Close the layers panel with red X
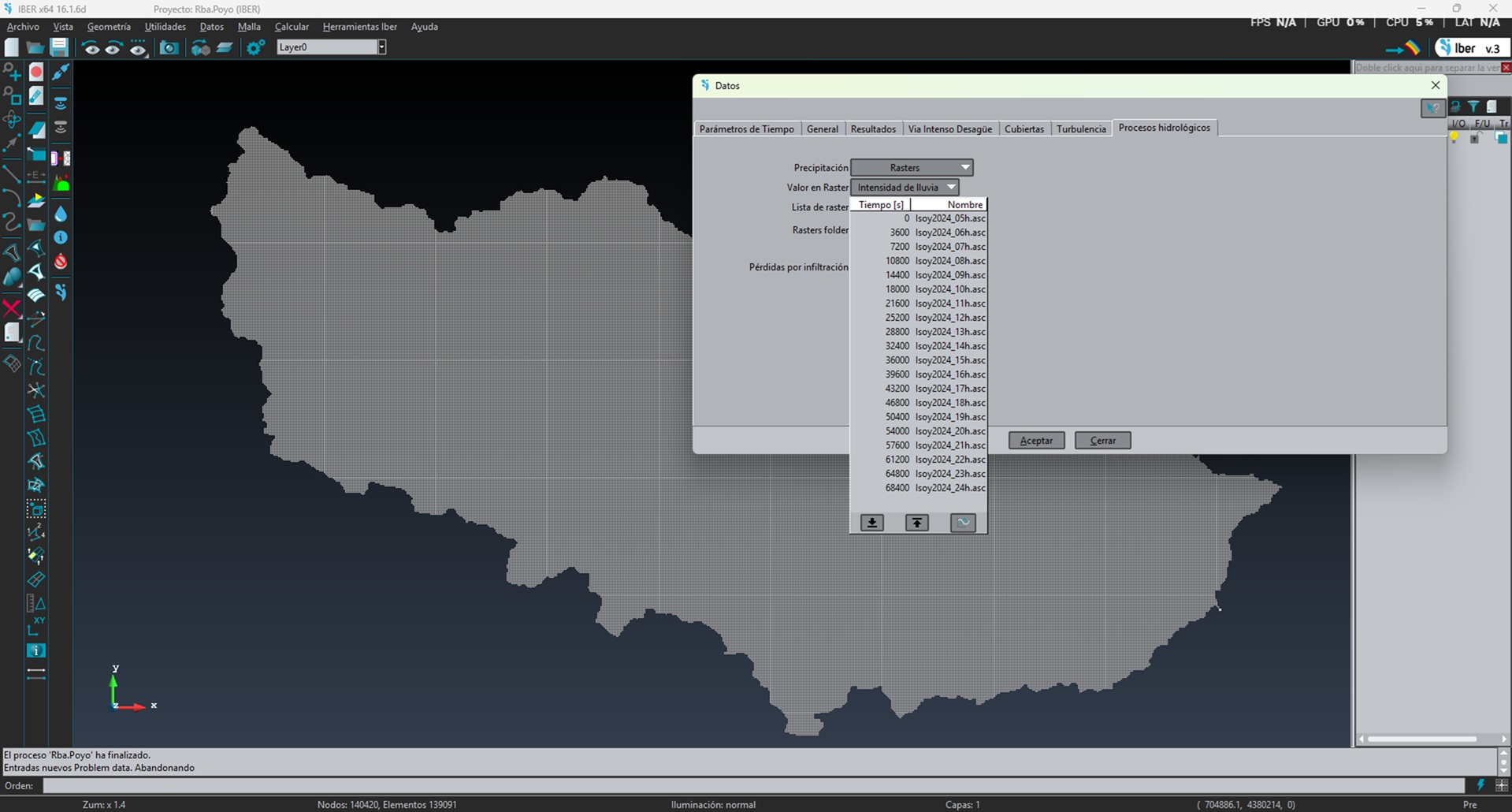Viewport: 1512px width, 812px height. click(x=1506, y=68)
